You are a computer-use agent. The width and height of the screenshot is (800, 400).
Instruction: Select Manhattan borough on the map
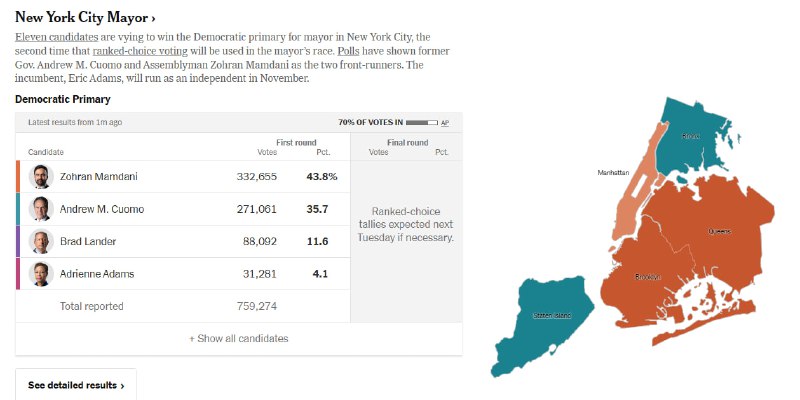(x=637, y=186)
